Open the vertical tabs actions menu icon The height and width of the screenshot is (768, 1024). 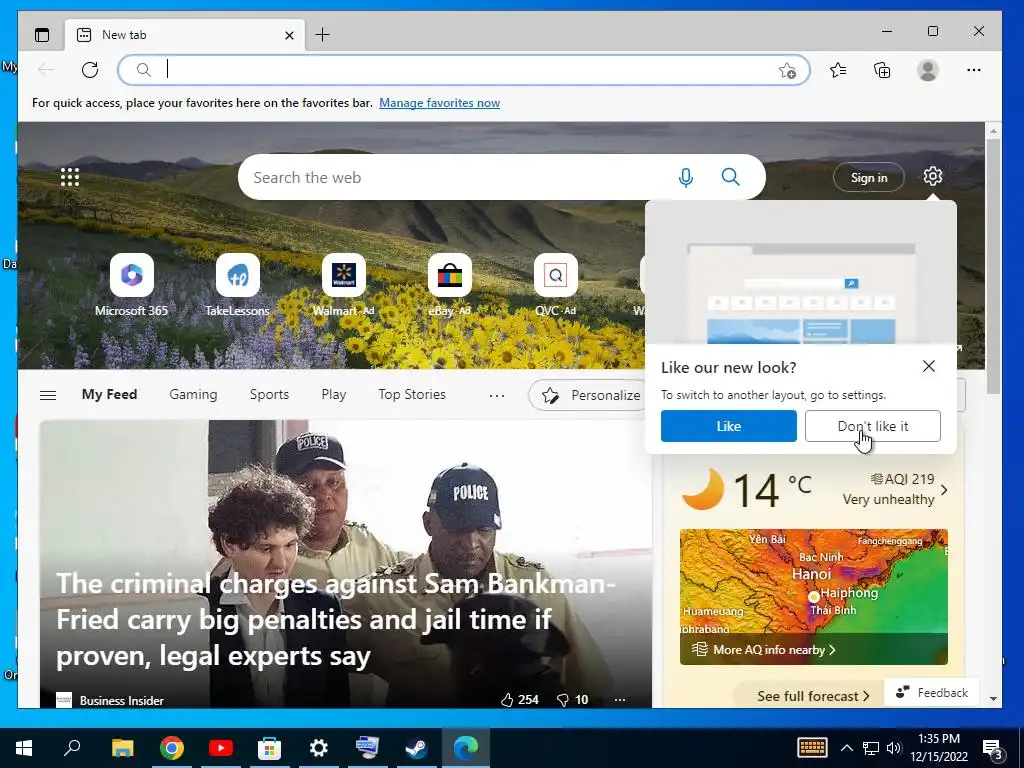point(42,35)
